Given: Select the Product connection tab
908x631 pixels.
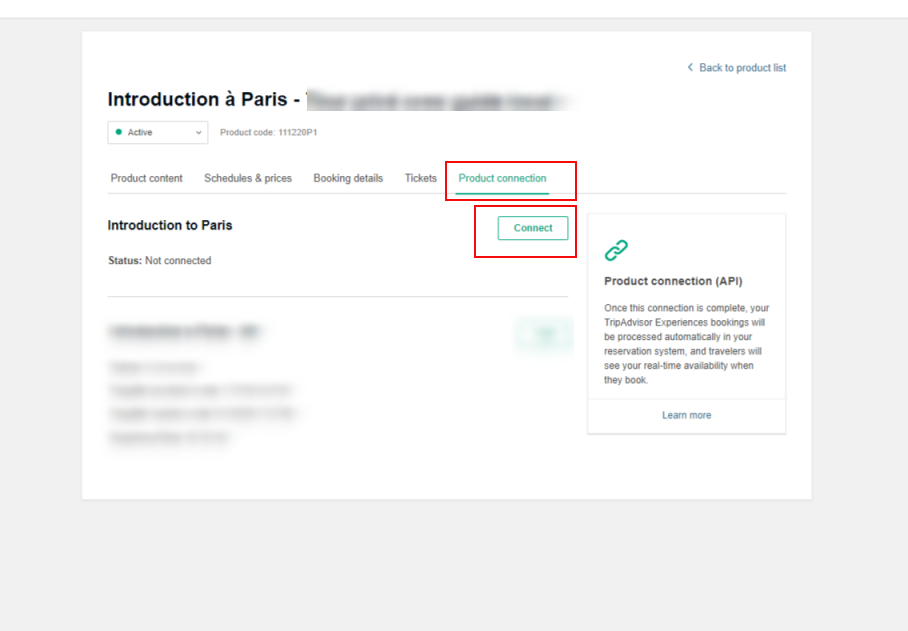Looking at the screenshot, I should coord(502,178).
